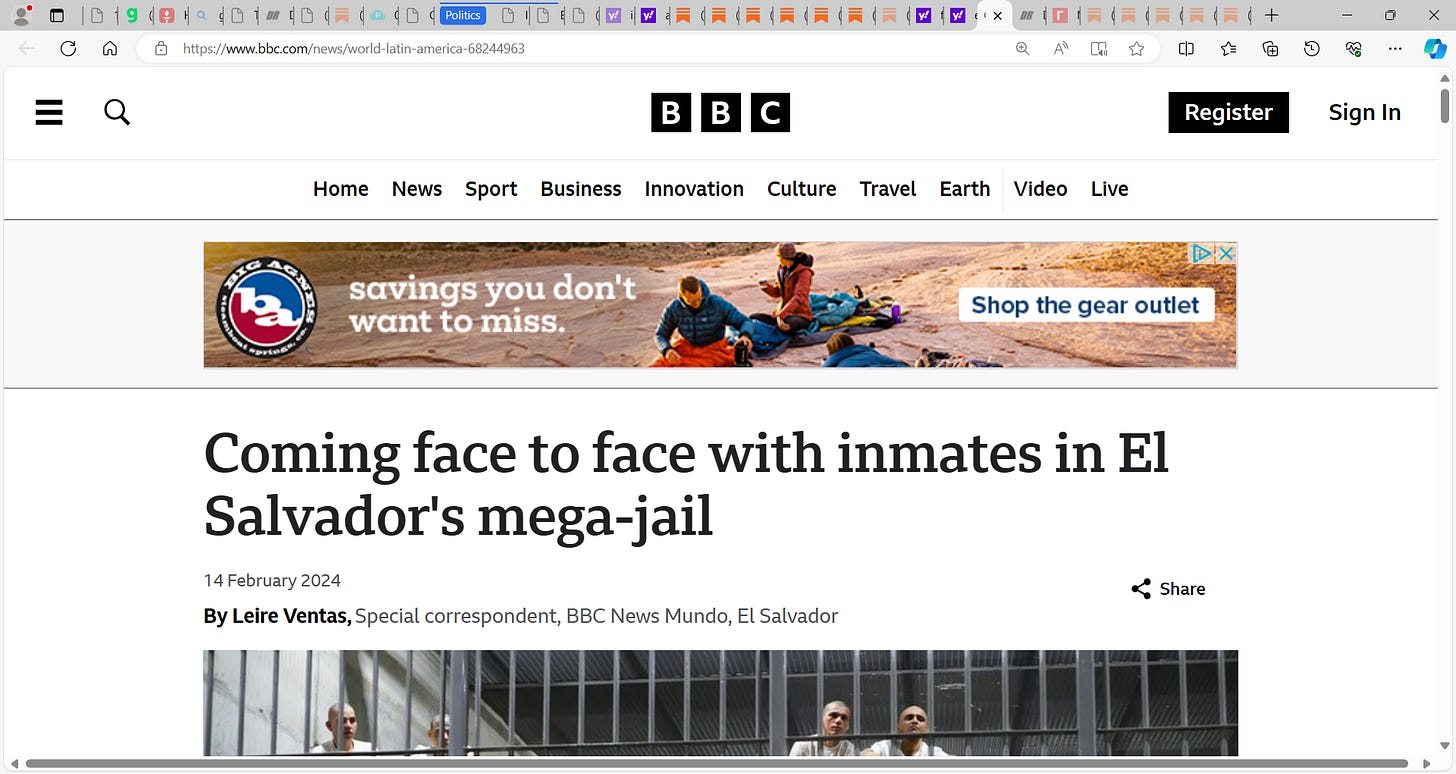Open the read aloud icon
This screenshot has width=1456, height=774.
[1061, 48]
